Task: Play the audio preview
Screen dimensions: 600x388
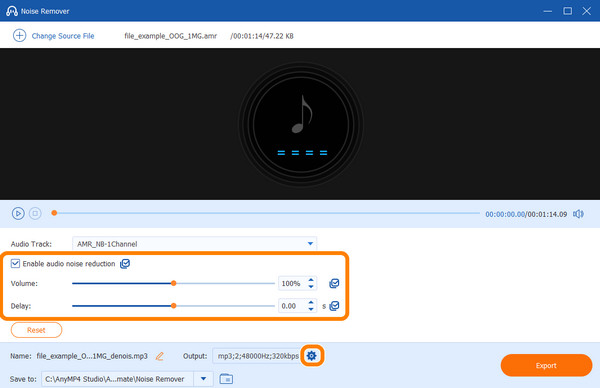Action: coord(18,214)
